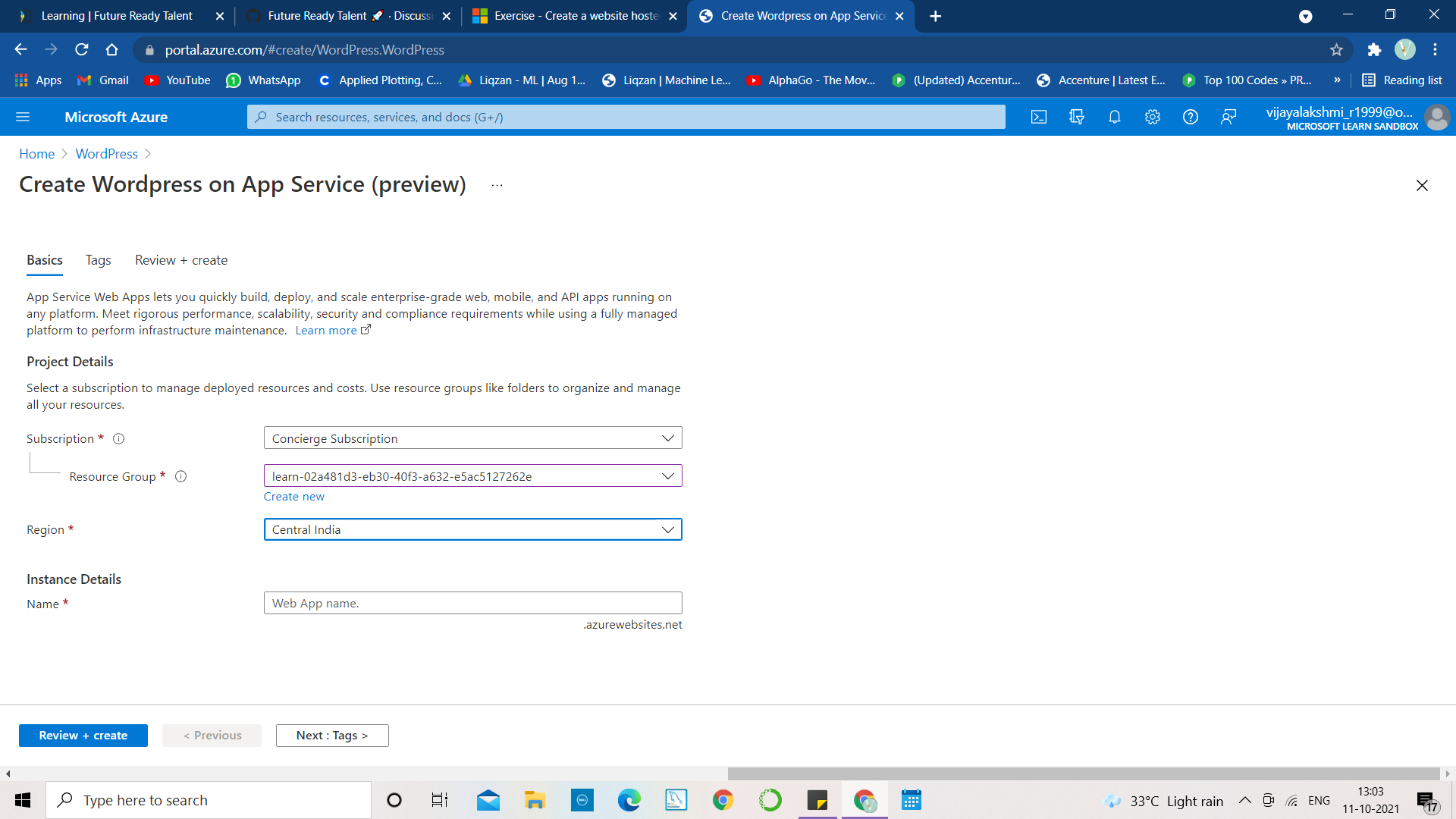Click the horizontal scrollbar at page bottom

click(x=1083, y=773)
